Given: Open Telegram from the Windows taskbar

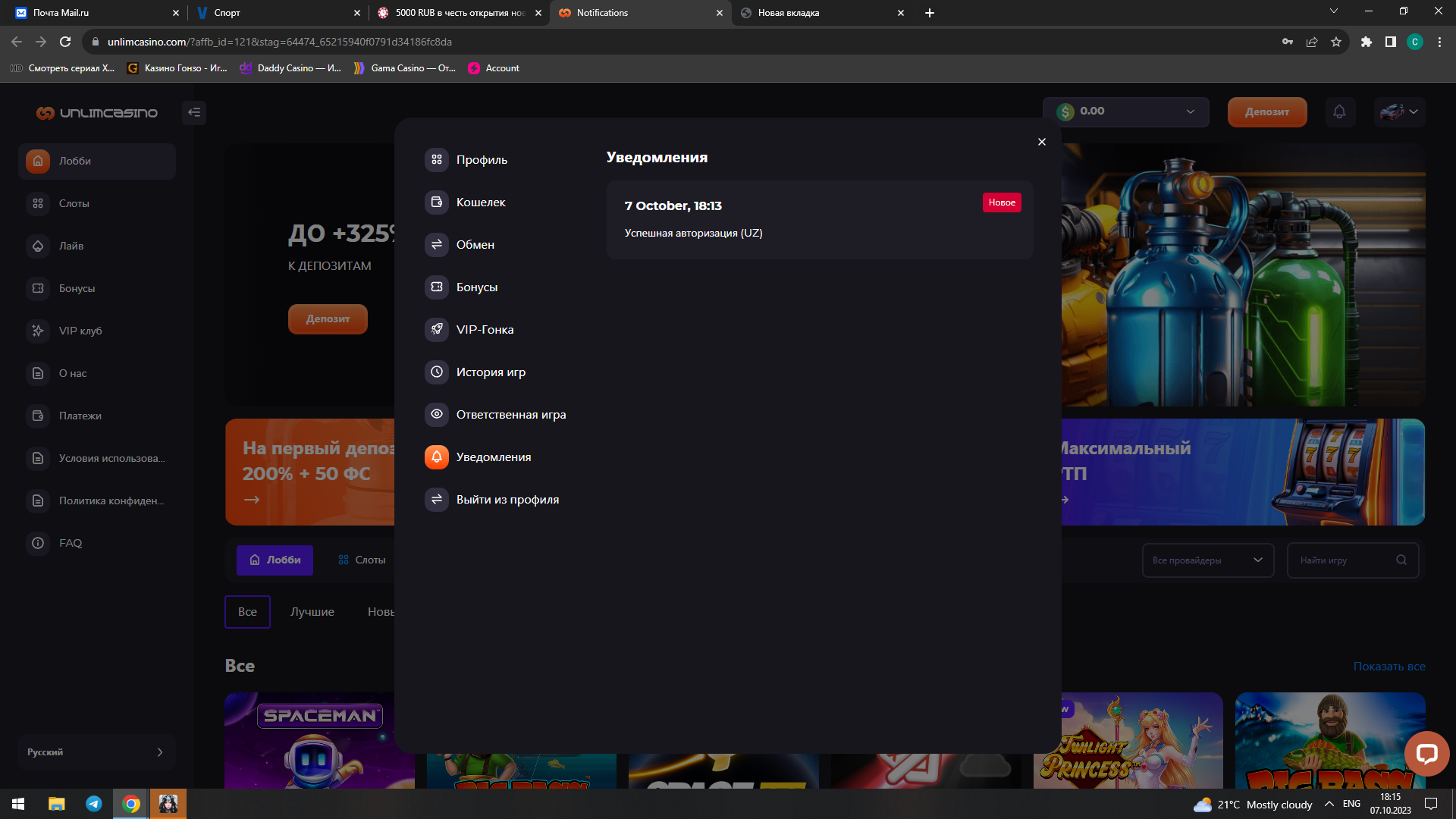Looking at the screenshot, I should [94, 804].
